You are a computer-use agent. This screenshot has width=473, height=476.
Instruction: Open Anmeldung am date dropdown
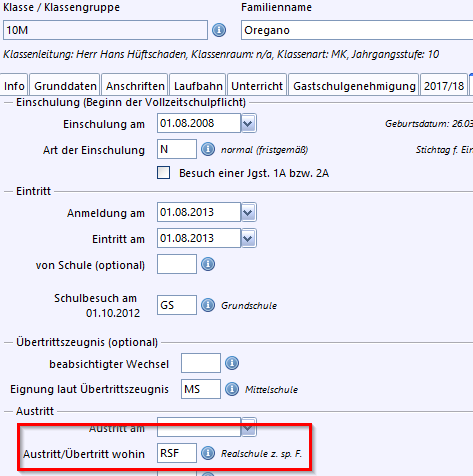click(x=248, y=212)
